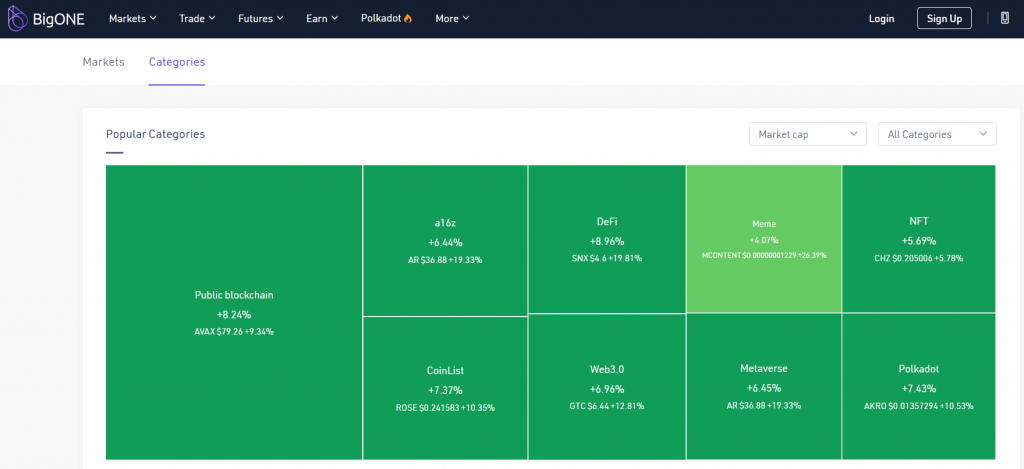Image resolution: width=1024 pixels, height=469 pixels.
Task: Open the All Categories filter dropdown
Action: [937, 134]
